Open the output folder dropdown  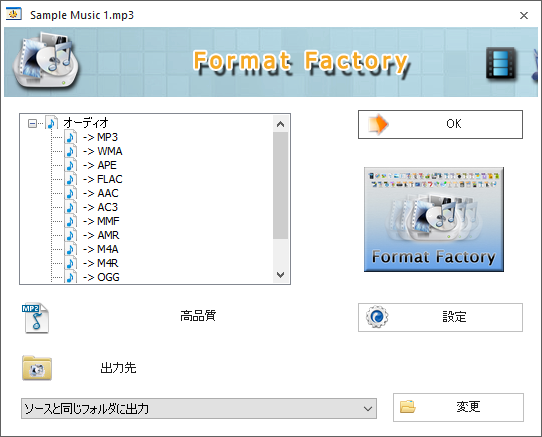pos(199,409)
